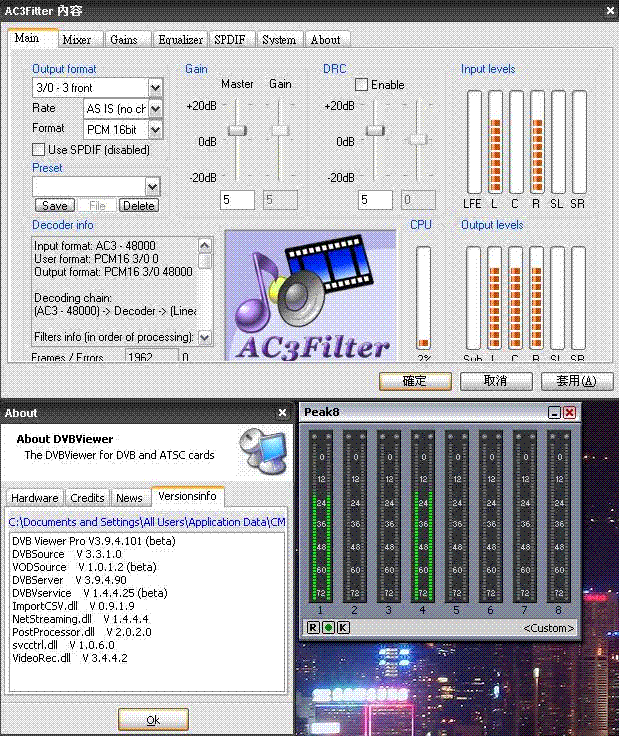Minimize the Peak8 meter window
The image size is (619, 736).
pos(554,412)
